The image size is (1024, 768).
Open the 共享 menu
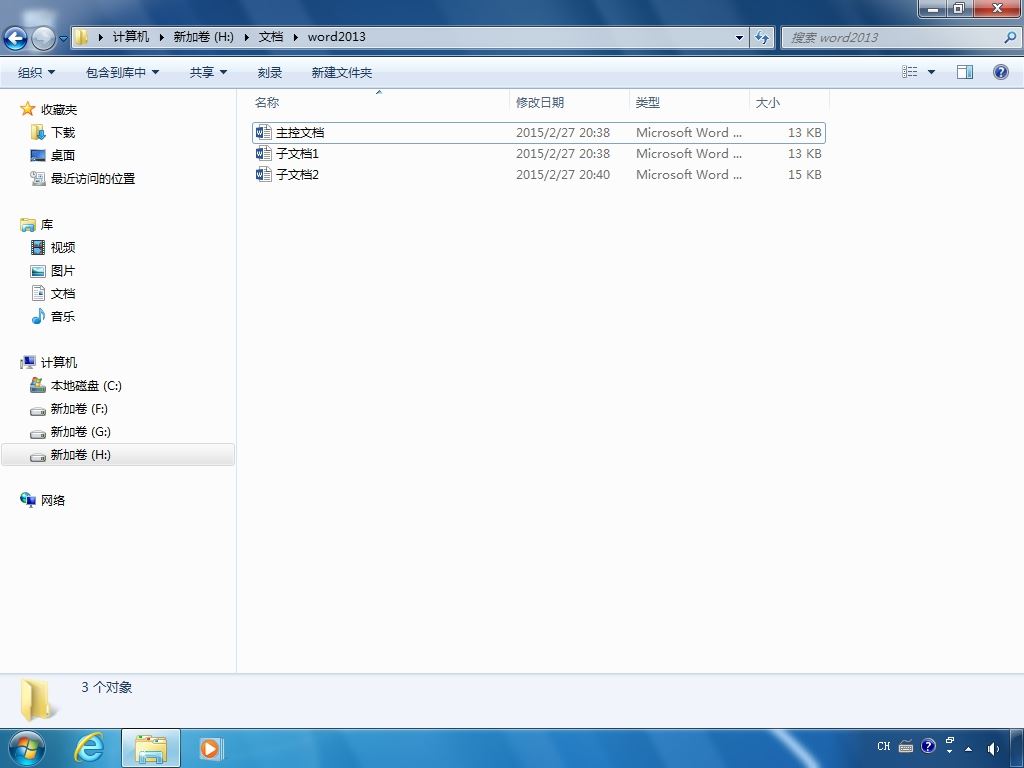pyautogui.click(x=208, y=72)
